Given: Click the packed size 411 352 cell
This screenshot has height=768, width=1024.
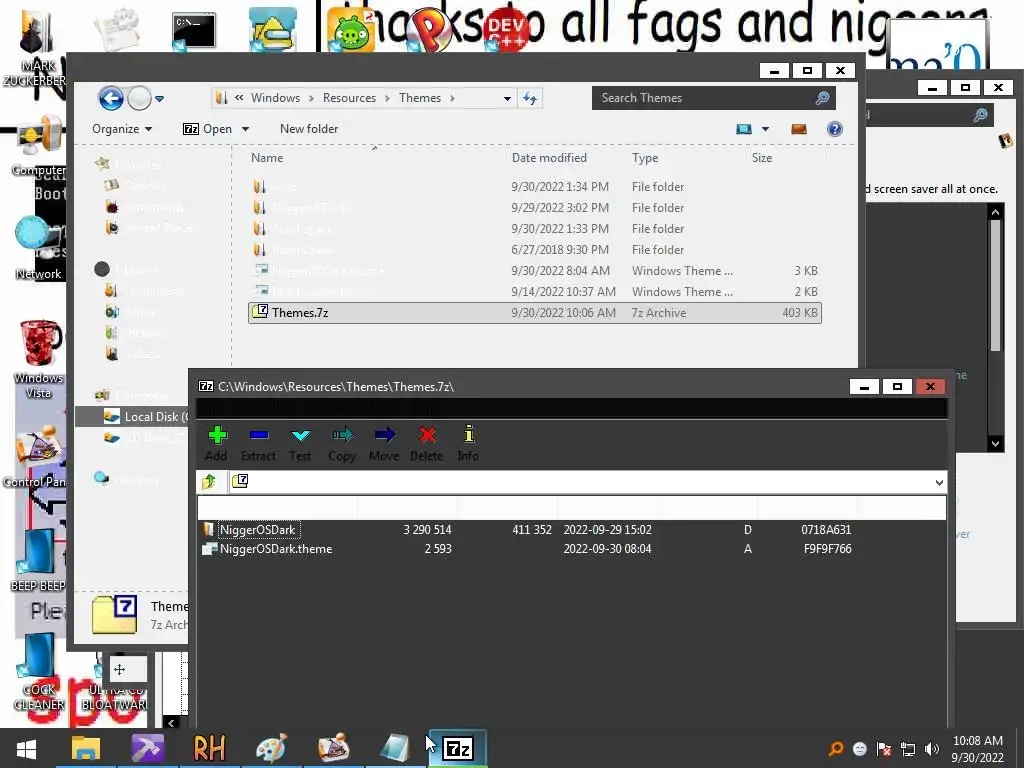Looking at the screenshot, I should [532, 530].
